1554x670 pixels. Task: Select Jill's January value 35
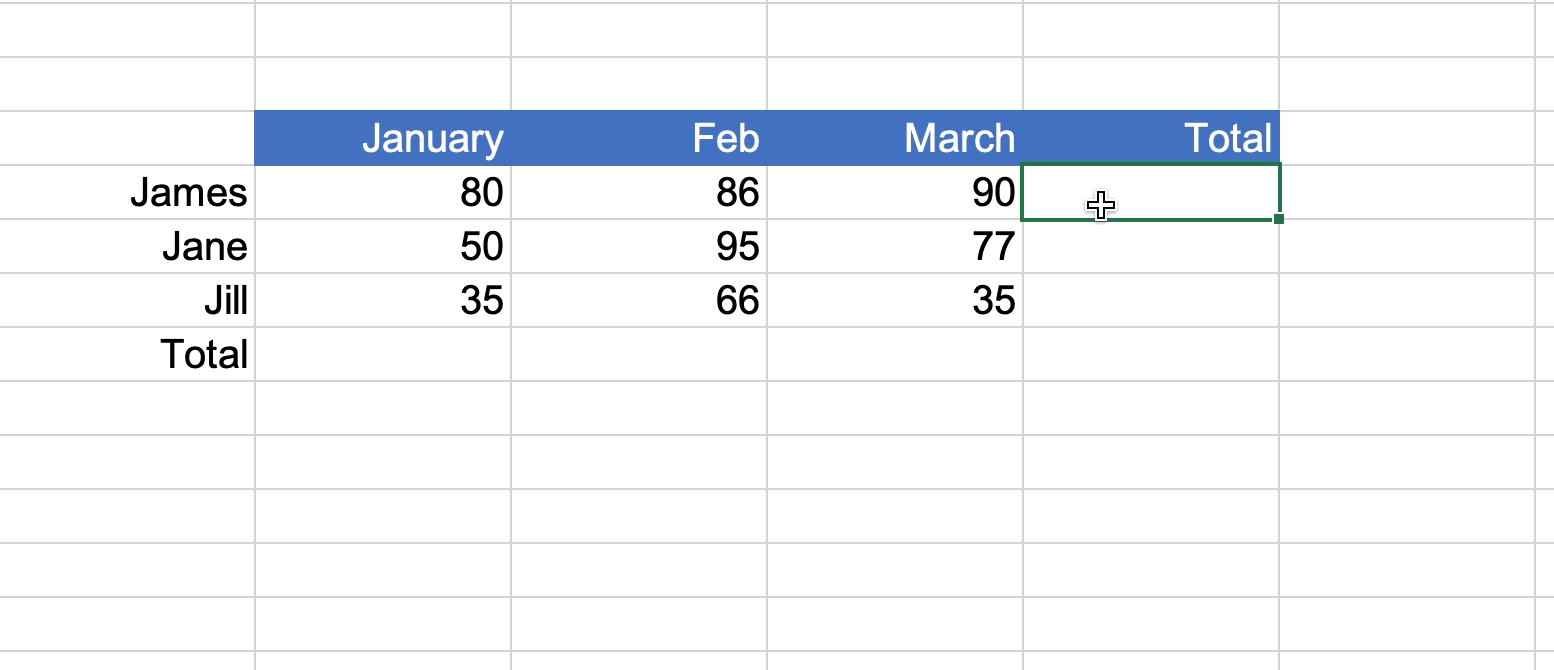[x=383, y=300]
